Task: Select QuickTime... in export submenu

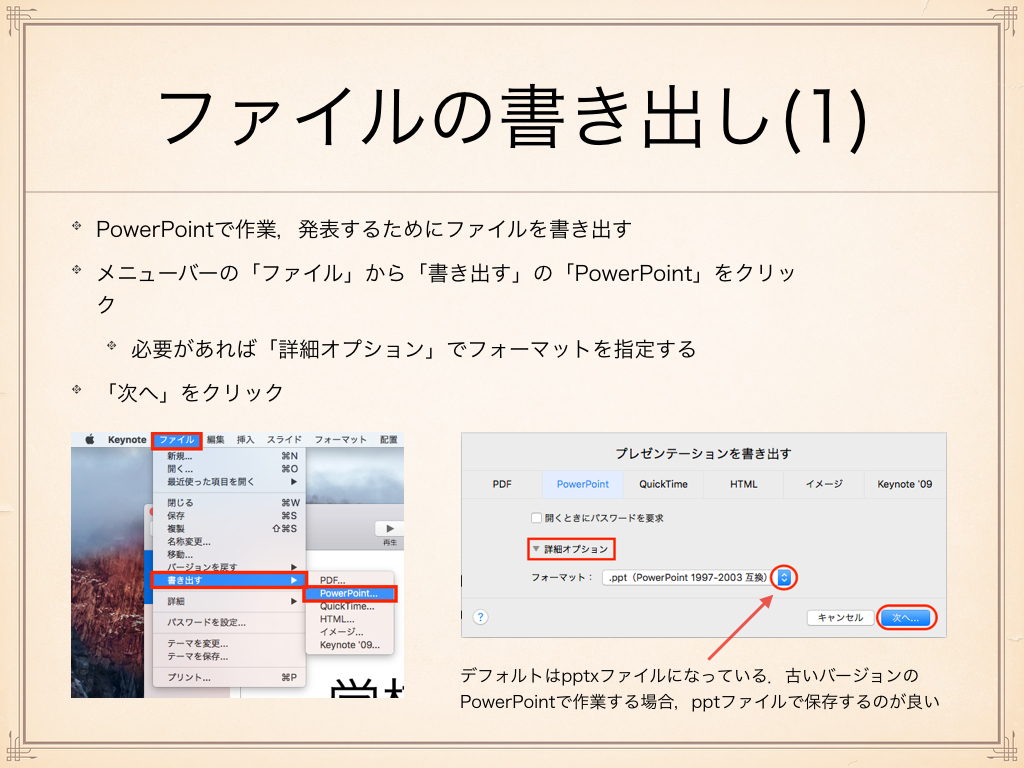Action: click(x=350, y=606)
